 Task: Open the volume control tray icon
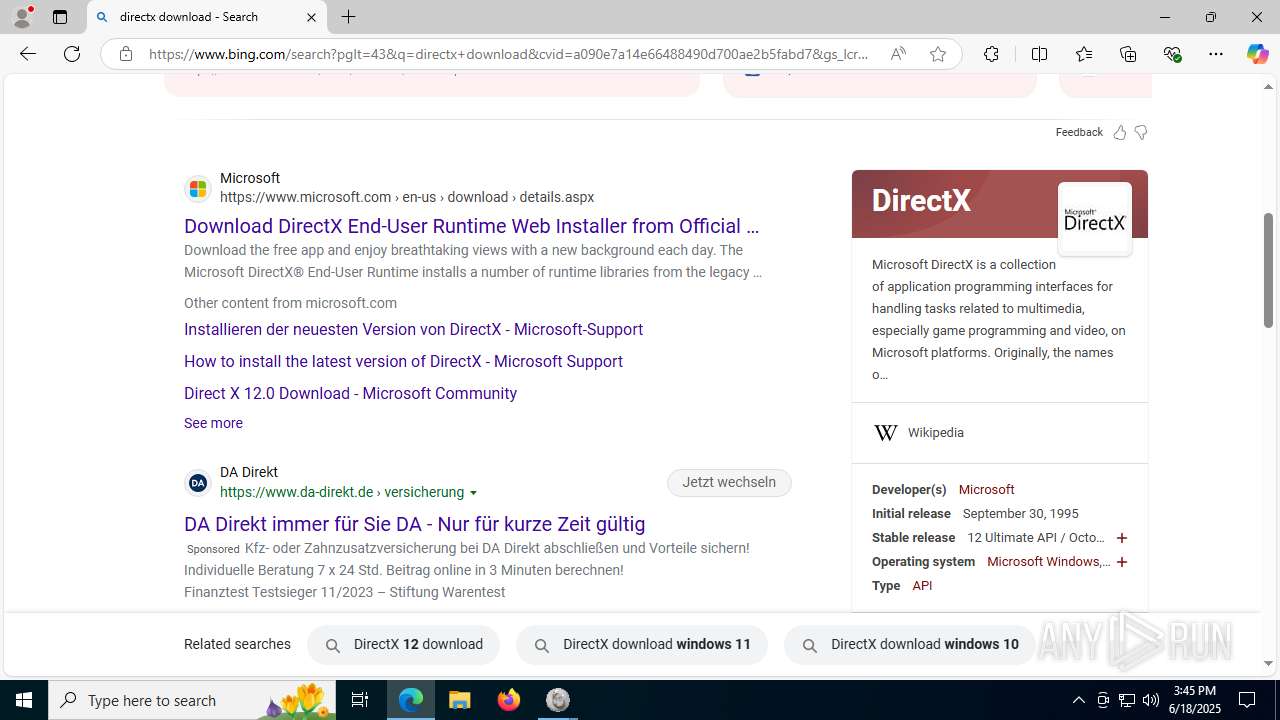(1150, 700)
